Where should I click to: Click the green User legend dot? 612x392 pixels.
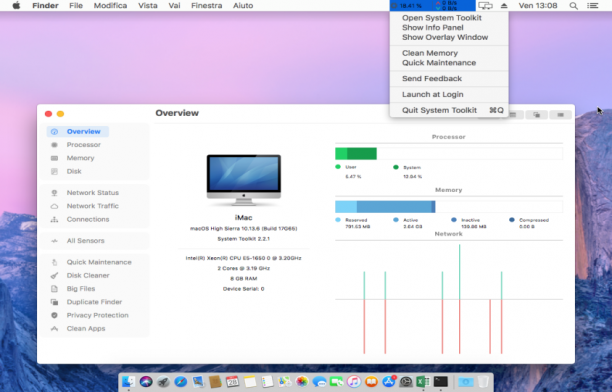pyautogui.click(x=338, y=167)
